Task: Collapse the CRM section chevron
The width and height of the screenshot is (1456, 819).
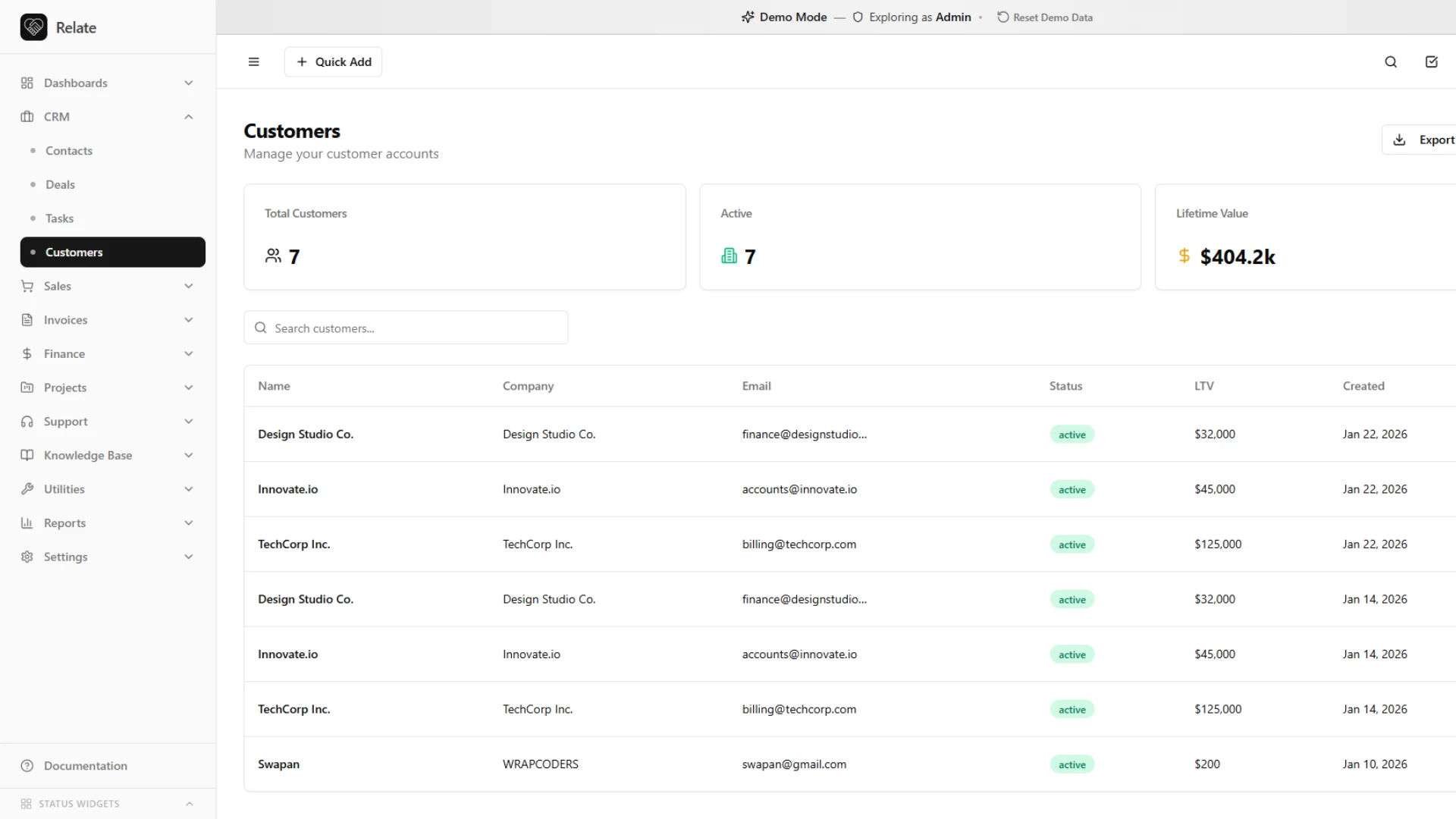Action: pyautogui.click(x=189, y=117)
